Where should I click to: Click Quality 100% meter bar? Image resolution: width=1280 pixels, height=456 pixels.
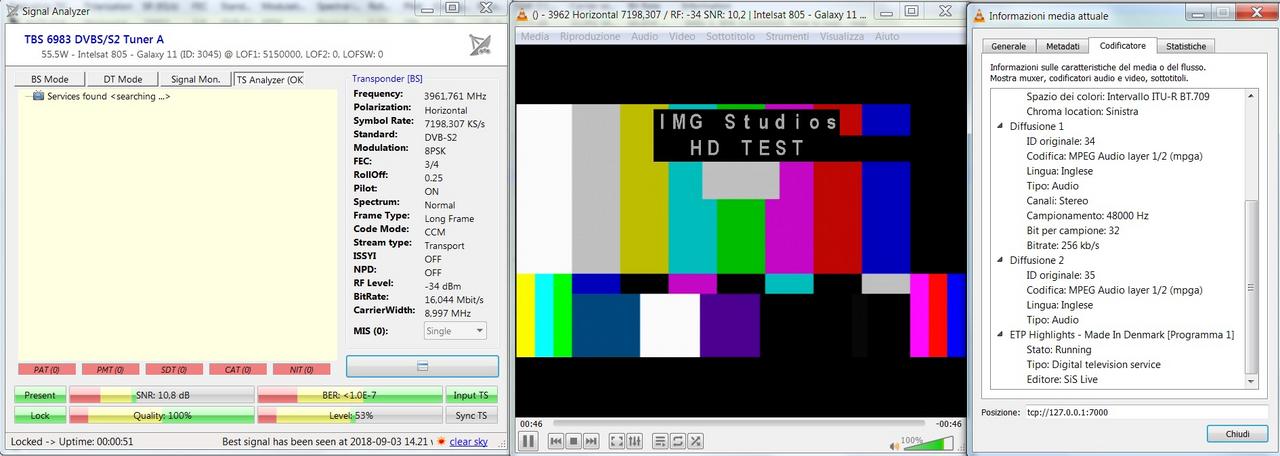(x=161, y=415)
